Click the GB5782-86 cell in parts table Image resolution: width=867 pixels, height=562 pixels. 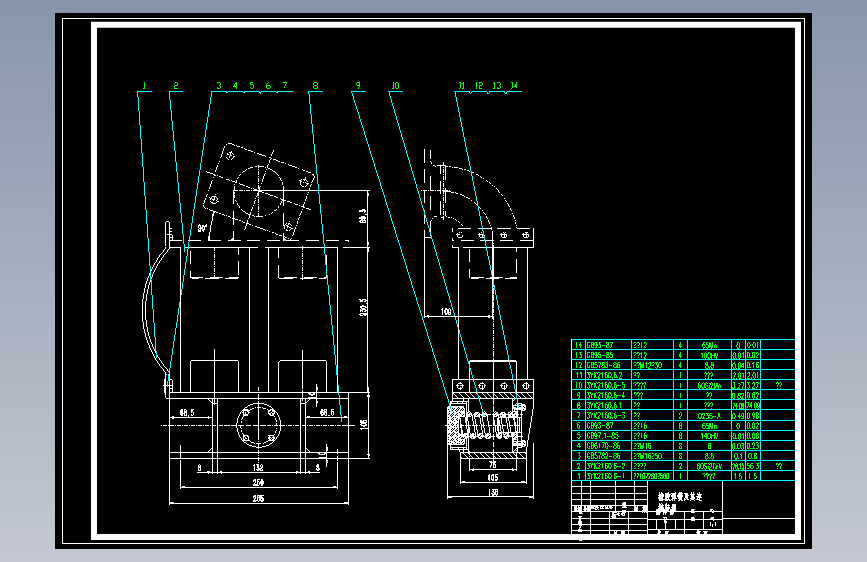pos(608,456)
